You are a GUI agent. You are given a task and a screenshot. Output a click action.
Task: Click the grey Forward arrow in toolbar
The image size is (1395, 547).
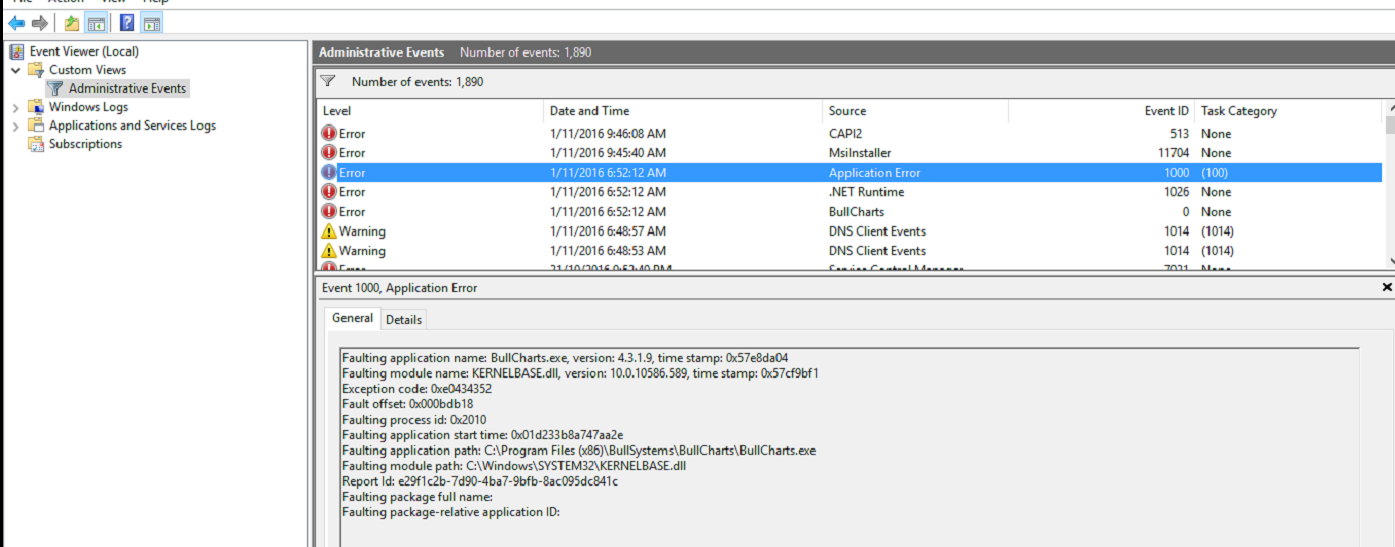coord(40,22)
